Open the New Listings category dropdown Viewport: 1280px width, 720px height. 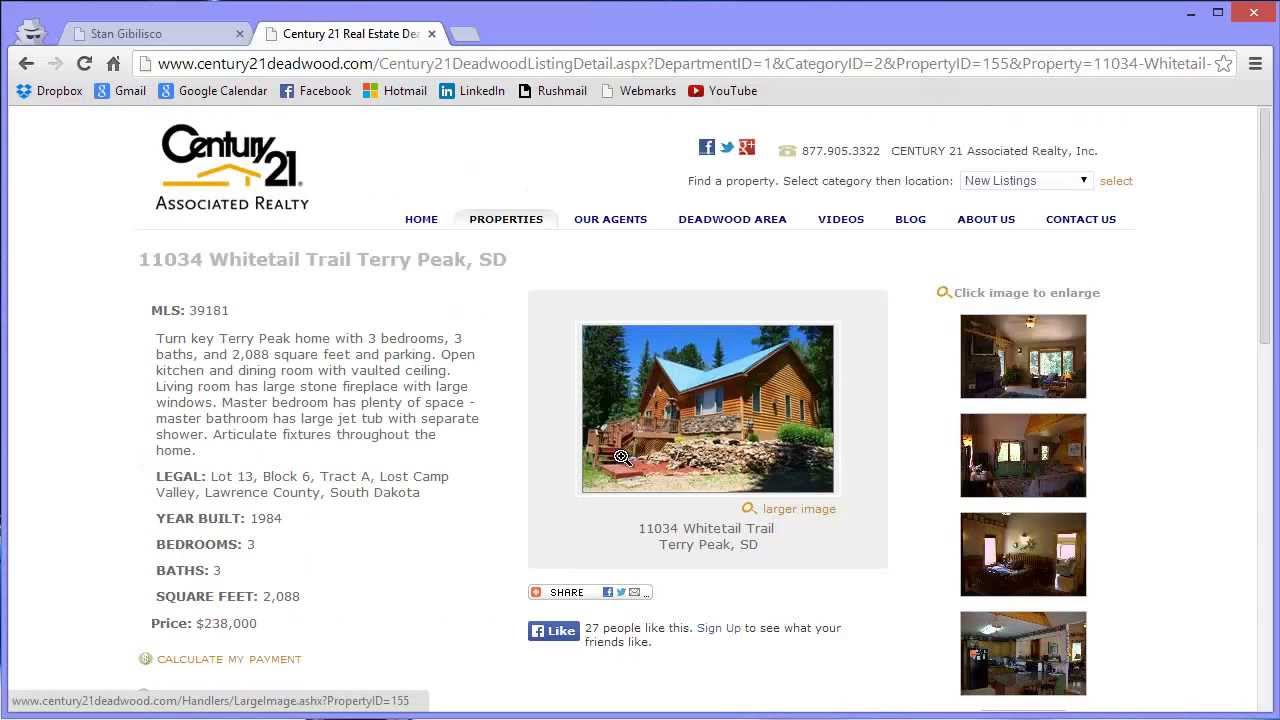(1026, 181)
